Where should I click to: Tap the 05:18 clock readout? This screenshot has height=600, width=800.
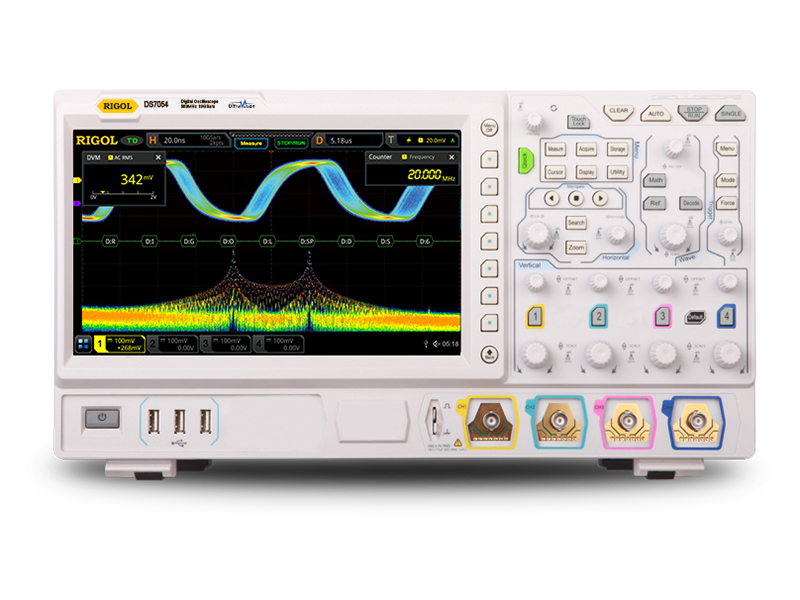coord(450,344)
